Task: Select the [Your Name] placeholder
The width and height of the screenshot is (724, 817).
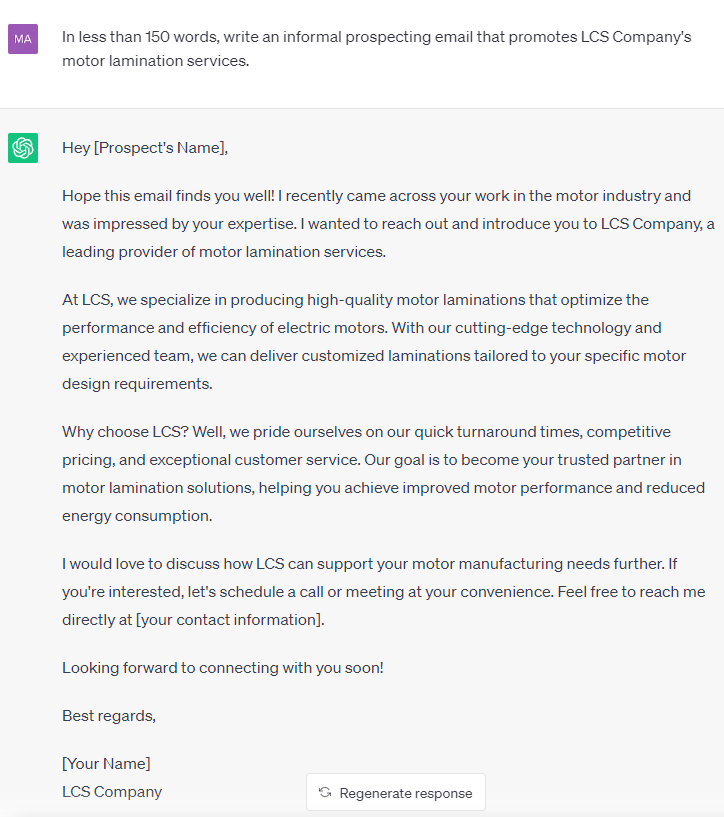Action: [x=106, y=763]
